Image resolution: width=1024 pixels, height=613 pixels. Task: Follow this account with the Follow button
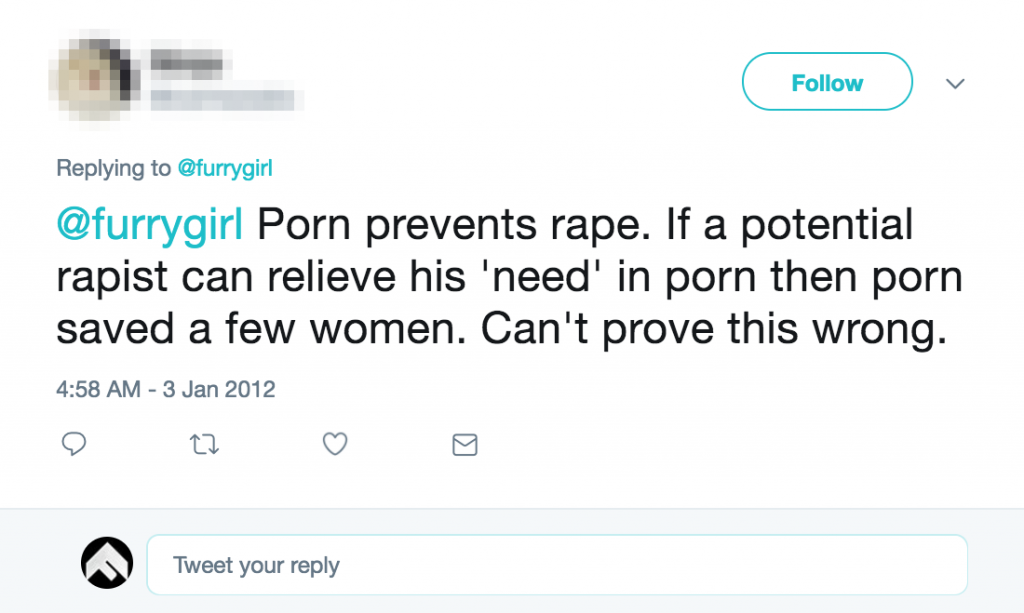[827, 82]
